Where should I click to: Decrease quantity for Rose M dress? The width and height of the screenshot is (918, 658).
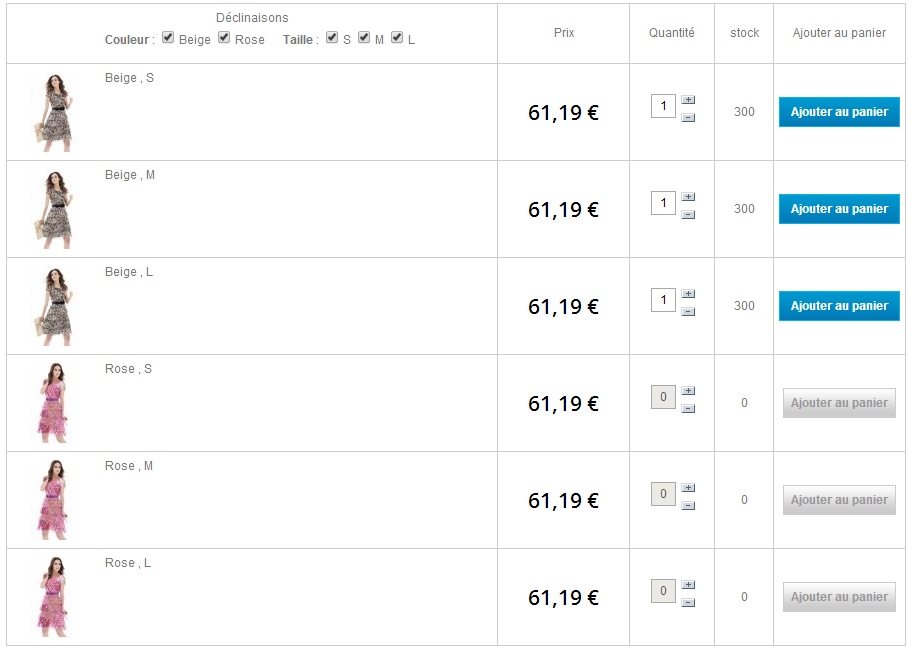[688, 506]
